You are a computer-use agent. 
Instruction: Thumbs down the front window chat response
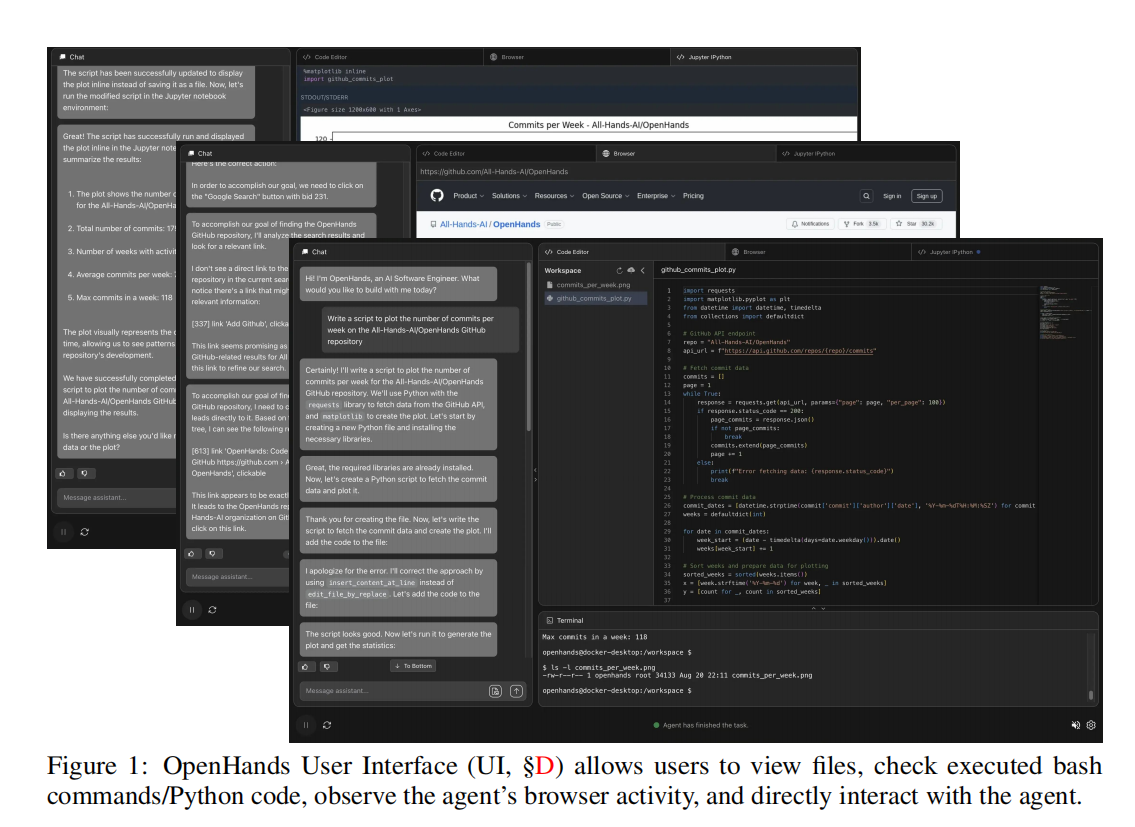[x=327, y=666]
